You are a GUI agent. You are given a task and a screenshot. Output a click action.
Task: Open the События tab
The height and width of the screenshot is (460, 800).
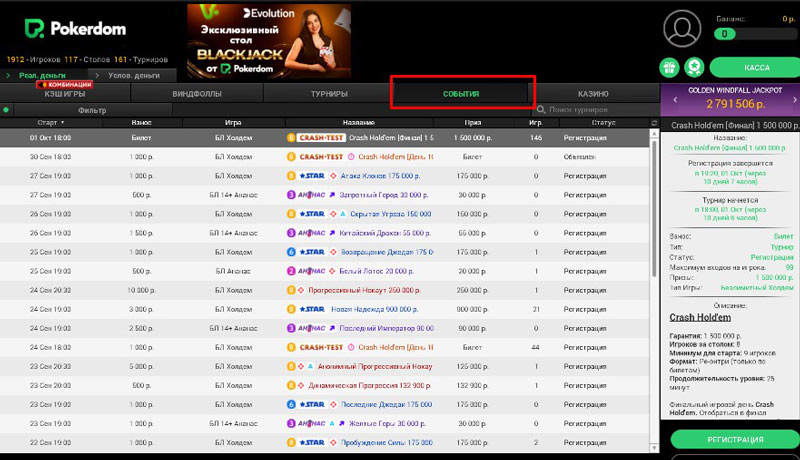pyautogui.click(x=460, y=94)
